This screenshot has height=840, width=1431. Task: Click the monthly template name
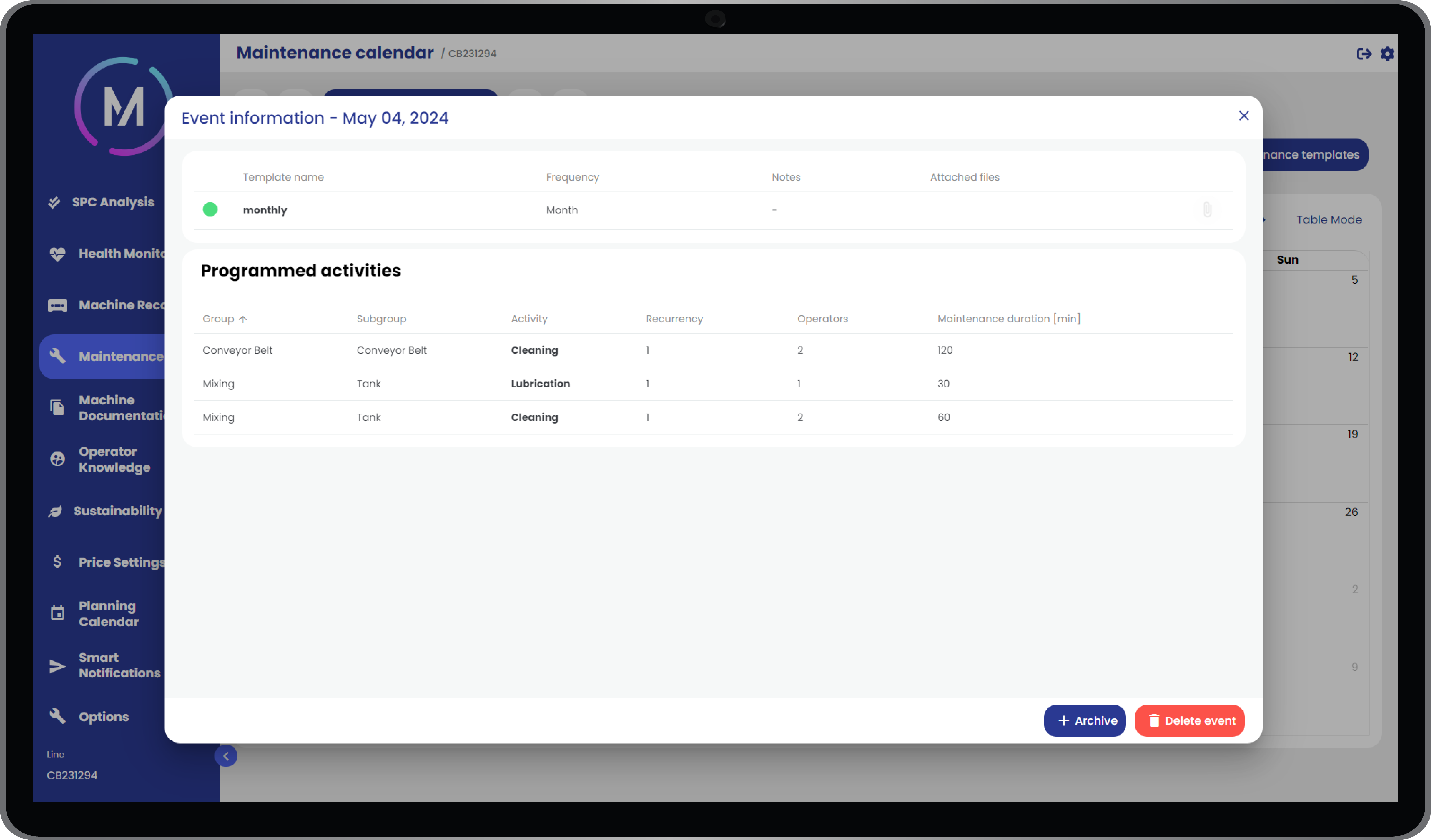[265, 210]
